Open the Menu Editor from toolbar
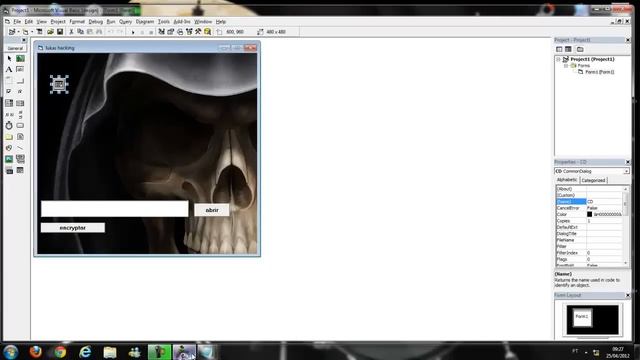The height and width of the screenshot is (360, 640). tap(40, 32)
